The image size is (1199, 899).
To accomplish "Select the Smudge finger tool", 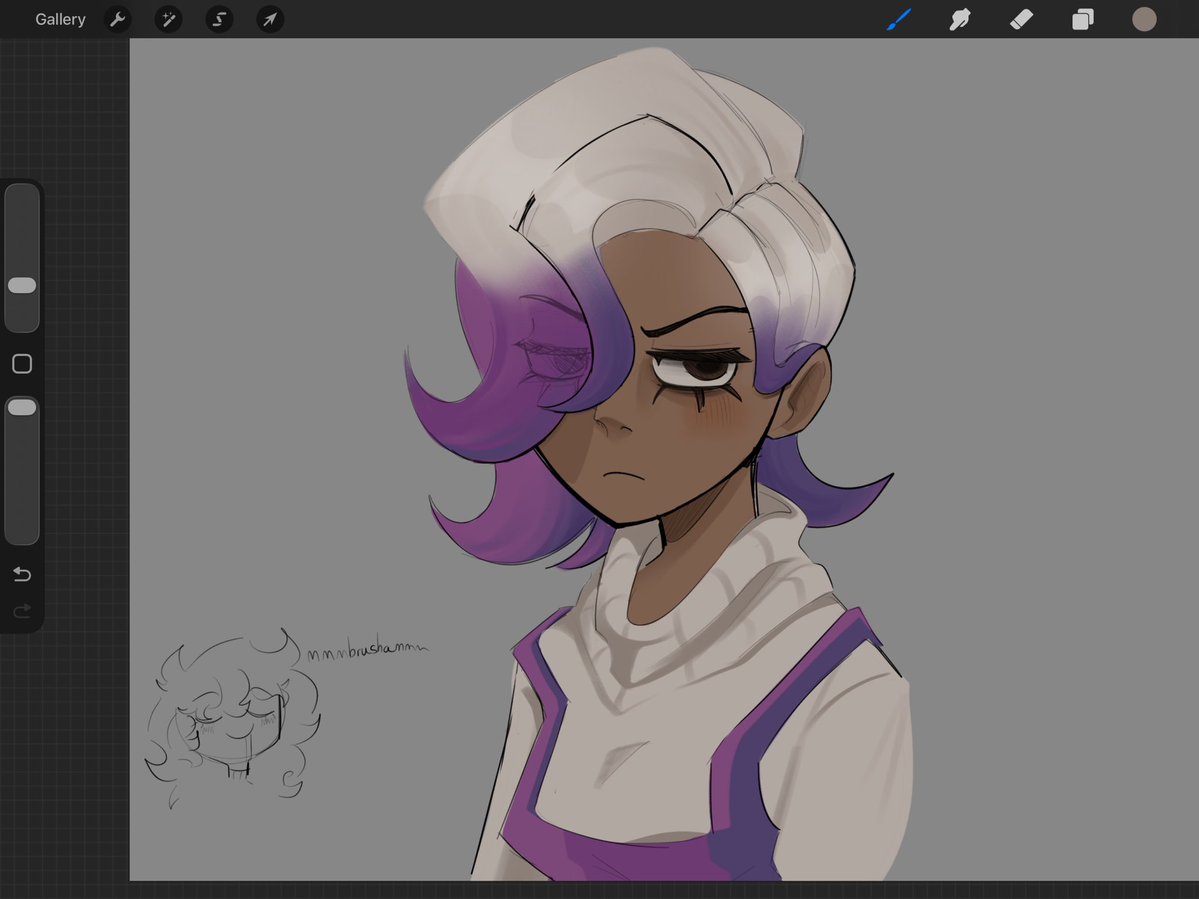I will click(x=960, y=19).
